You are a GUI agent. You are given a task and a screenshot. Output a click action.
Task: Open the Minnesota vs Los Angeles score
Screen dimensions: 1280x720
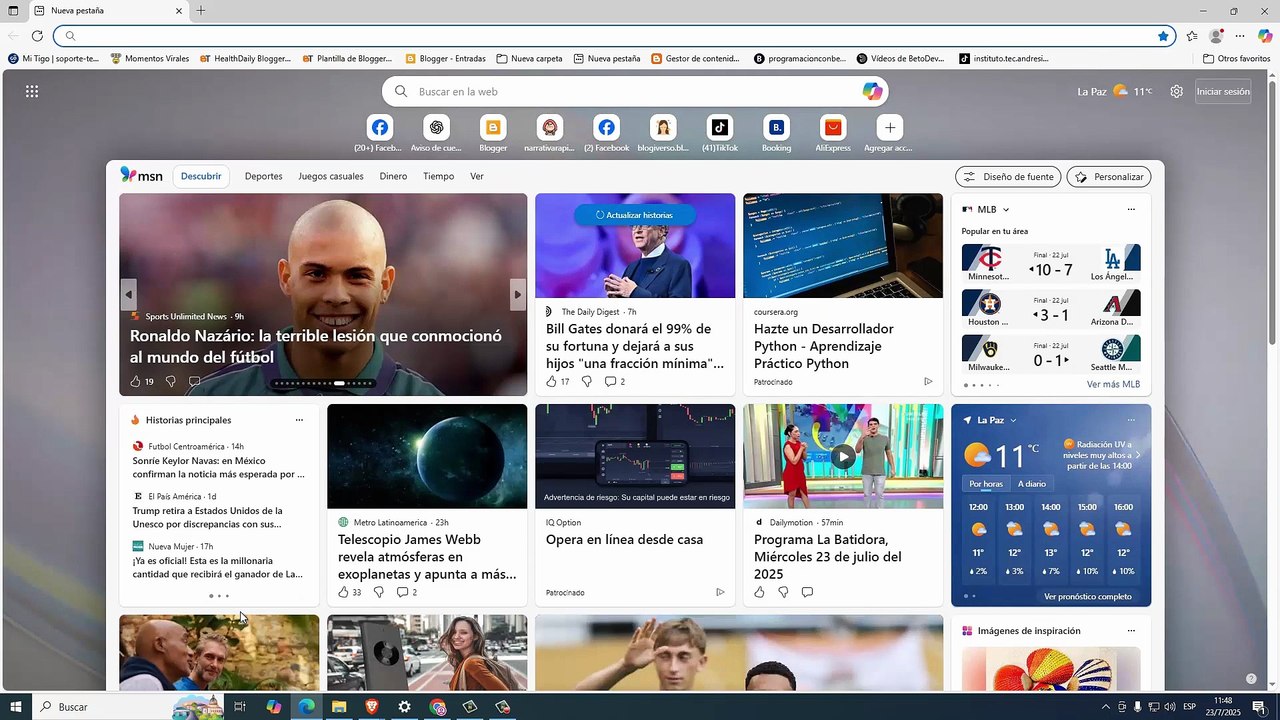(x=1051, y=263)
